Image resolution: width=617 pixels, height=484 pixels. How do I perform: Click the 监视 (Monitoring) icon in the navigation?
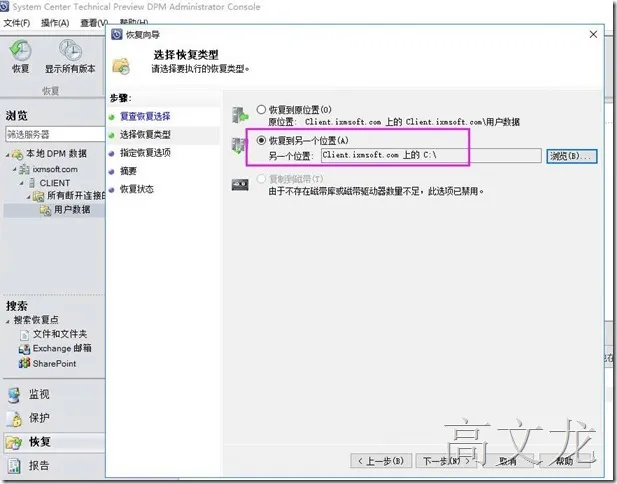coord(15,395)
